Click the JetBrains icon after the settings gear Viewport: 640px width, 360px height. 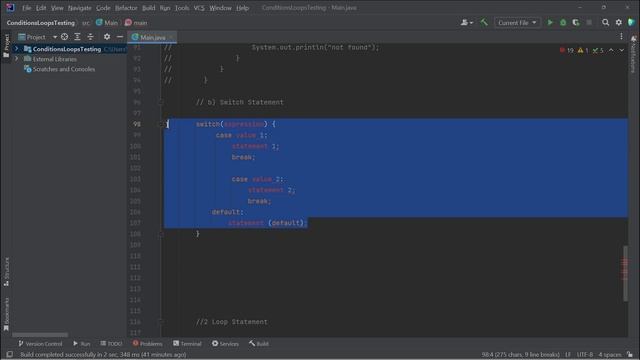click(631, 22)
